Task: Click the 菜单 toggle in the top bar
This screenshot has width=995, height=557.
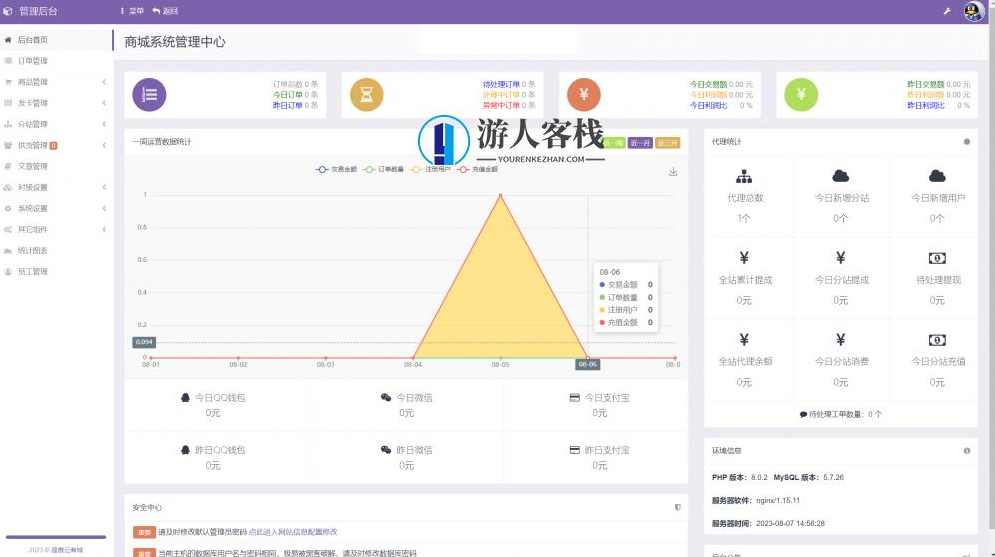Action: pos(132,11)
